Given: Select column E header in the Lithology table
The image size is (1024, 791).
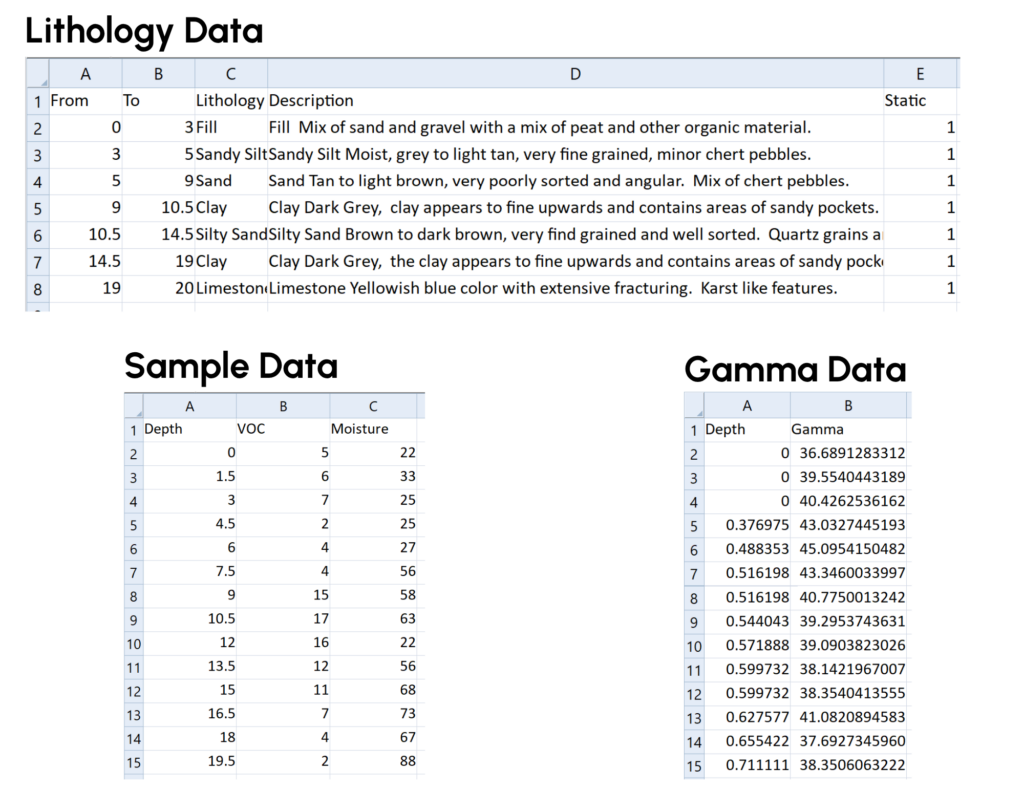Looking at the screenshot, I should point(920,73).
